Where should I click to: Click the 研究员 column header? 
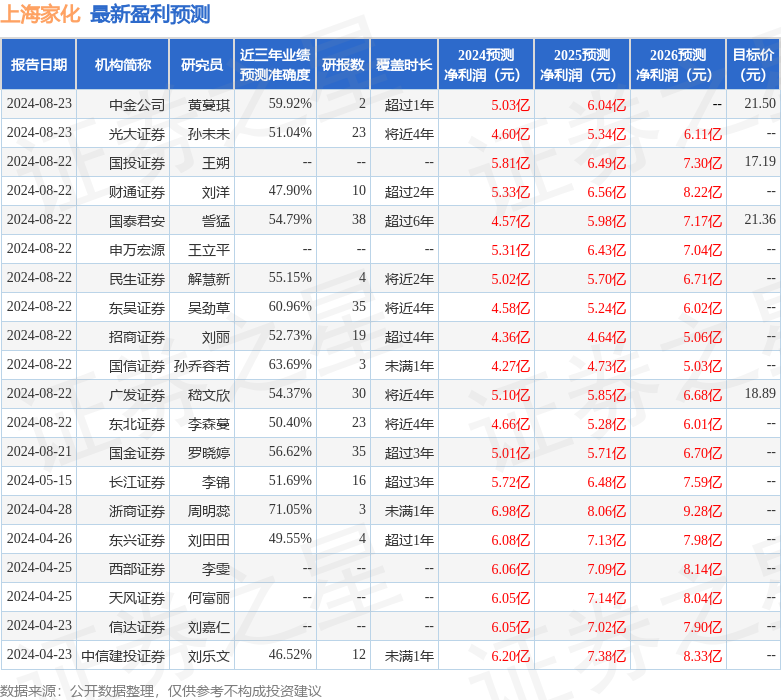[x=202, y=65]
